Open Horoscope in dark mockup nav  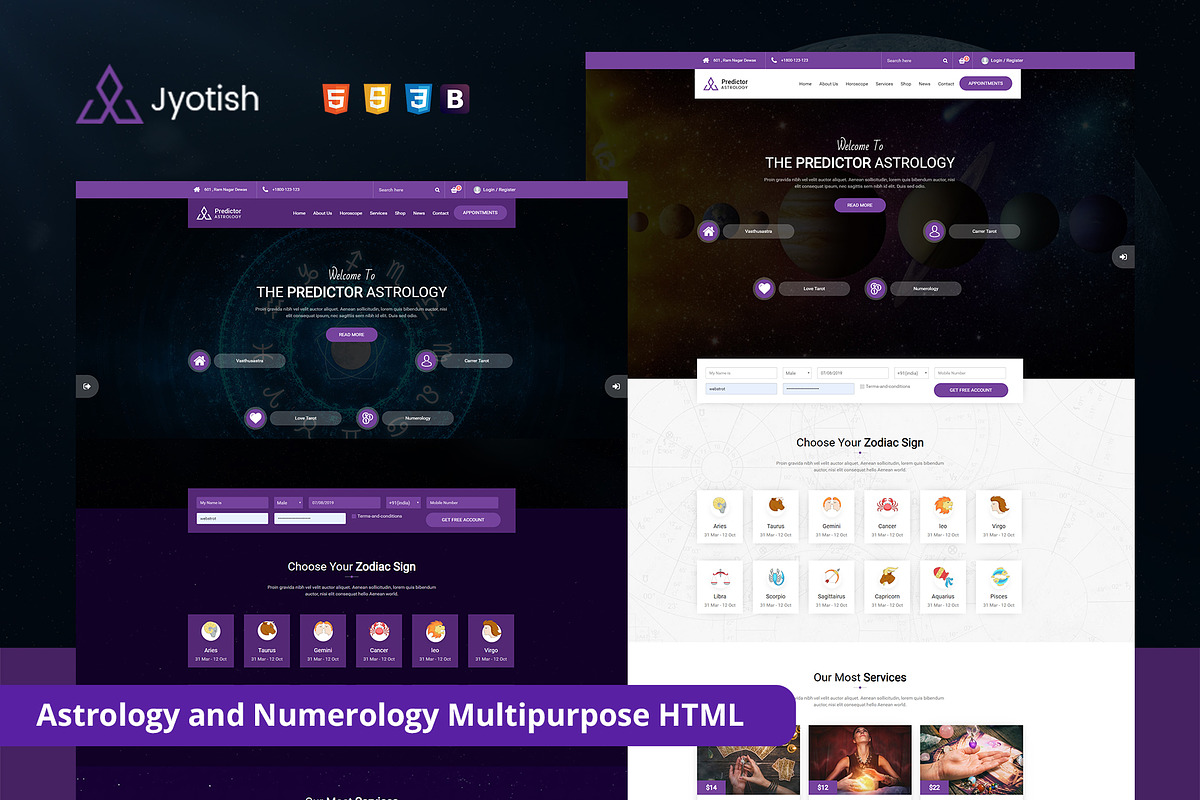(351, 213)
